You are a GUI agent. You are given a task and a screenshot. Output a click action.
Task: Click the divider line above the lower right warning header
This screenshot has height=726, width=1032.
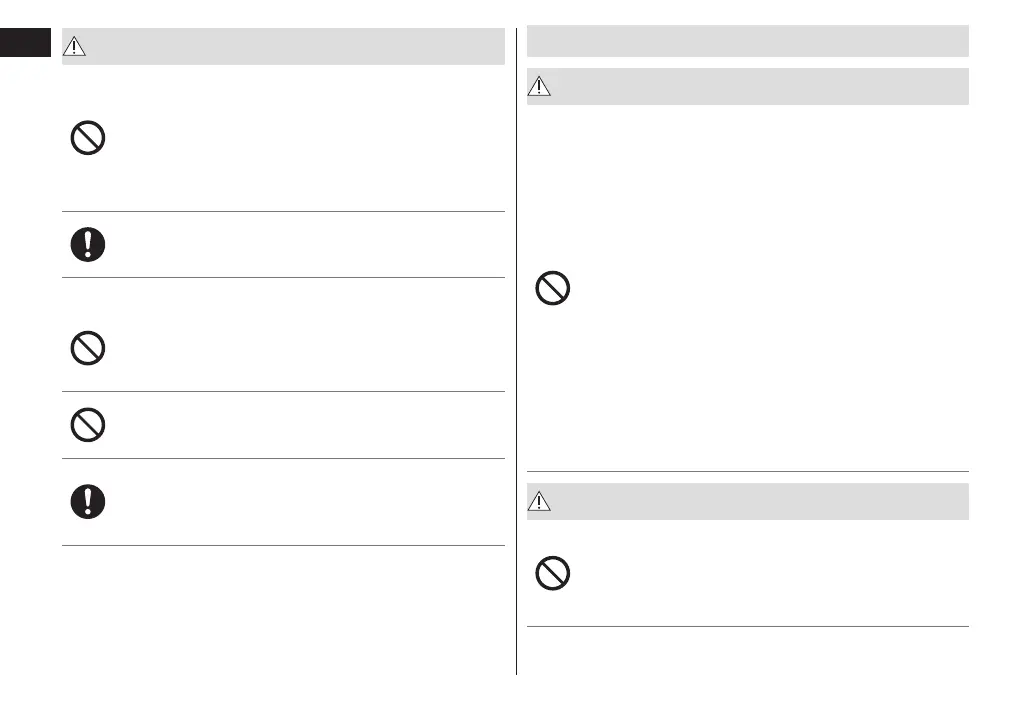(x=747, y=471)
